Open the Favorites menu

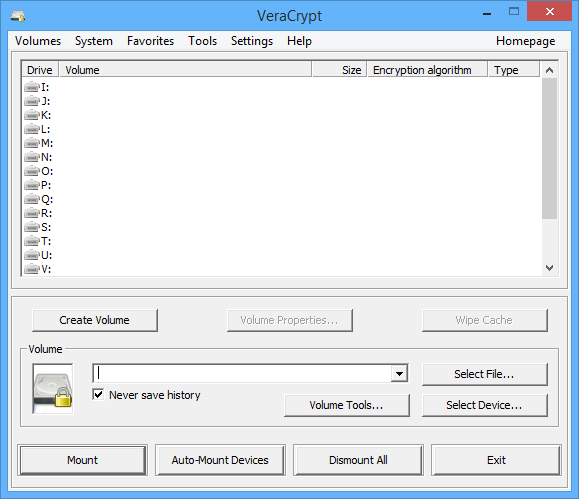tap(150, 41)
